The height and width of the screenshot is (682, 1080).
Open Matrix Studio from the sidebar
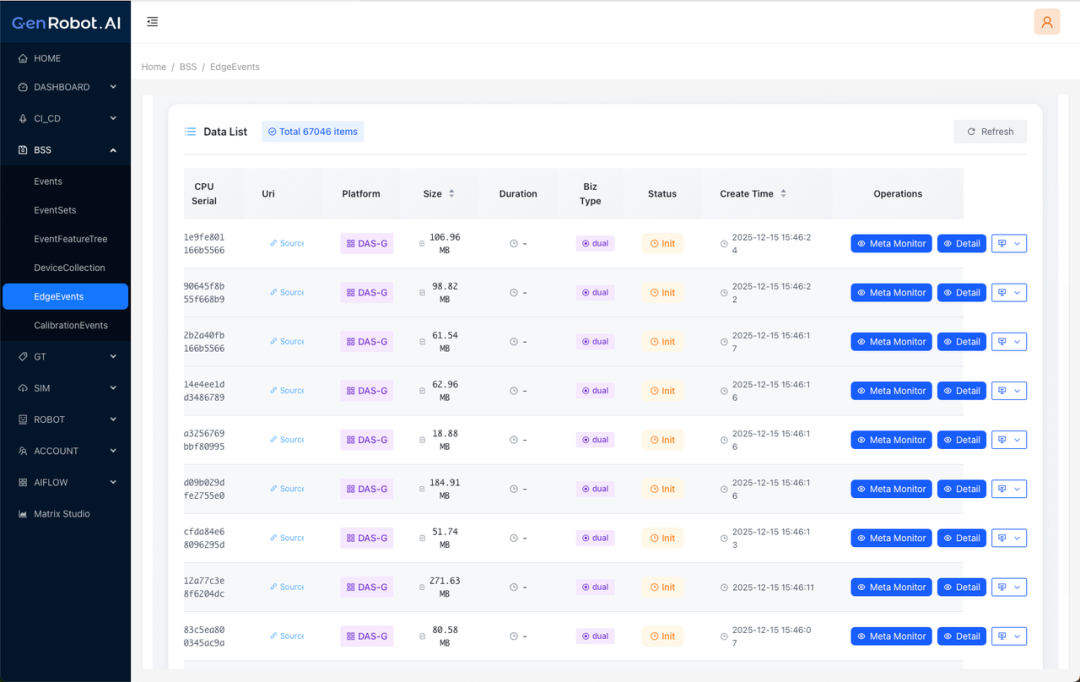[62, 514]
